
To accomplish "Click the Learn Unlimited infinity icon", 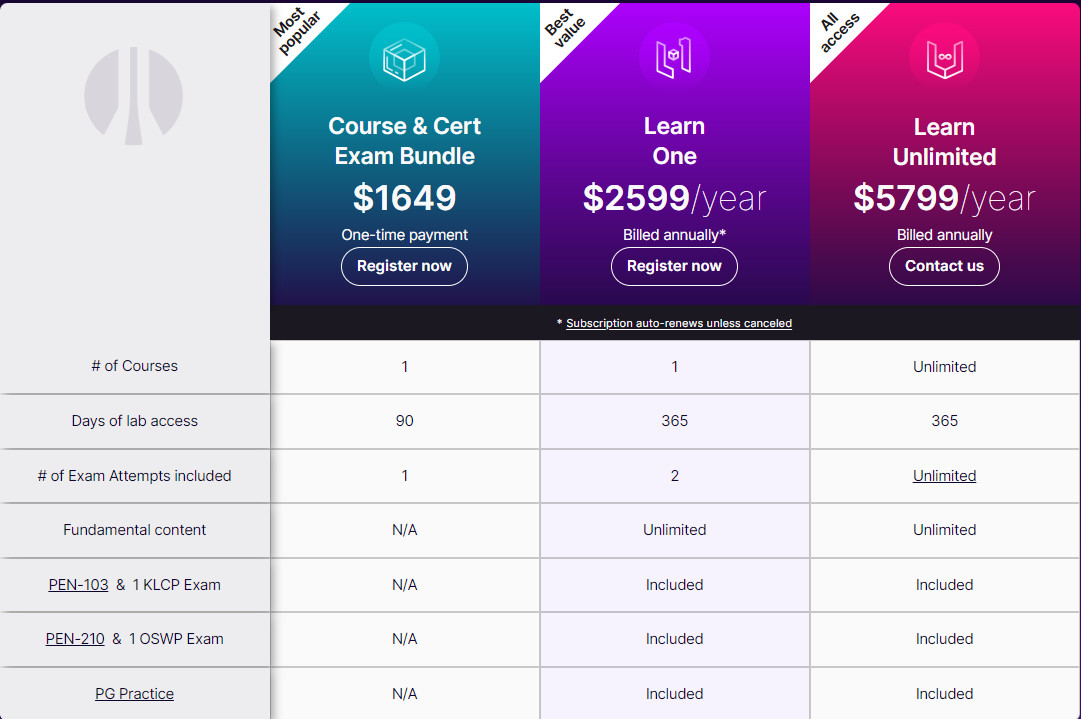I will coord(944,58).
